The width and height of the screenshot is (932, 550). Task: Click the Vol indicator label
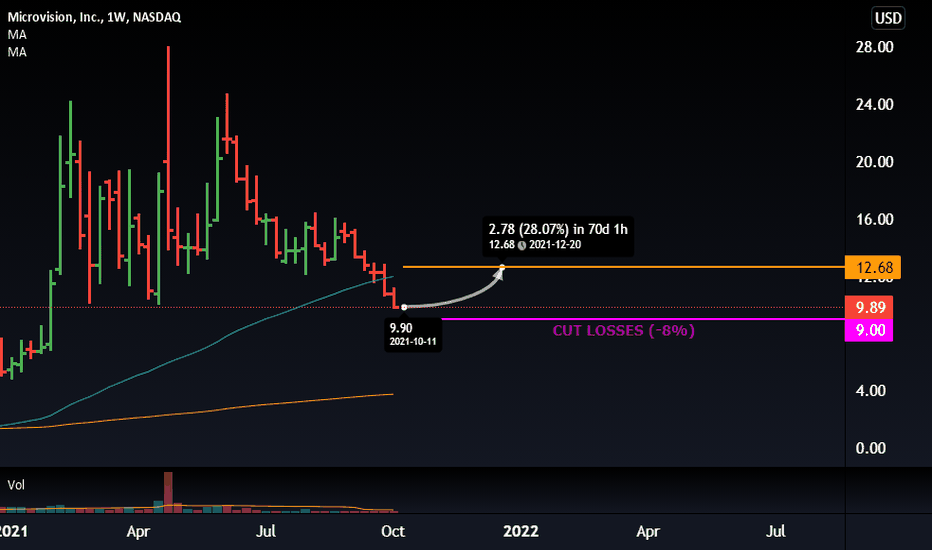(x=16, y=485)
